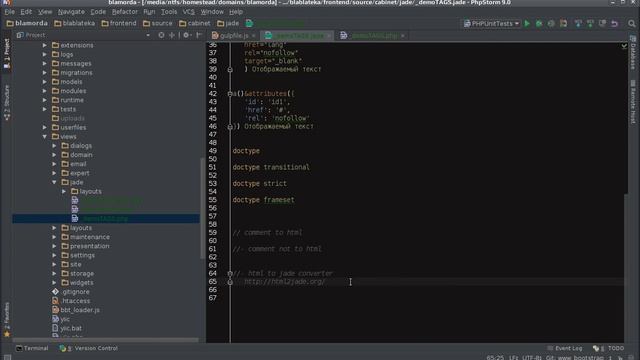Select the .gitignore file
640x360 pixels.
[71, 292]
